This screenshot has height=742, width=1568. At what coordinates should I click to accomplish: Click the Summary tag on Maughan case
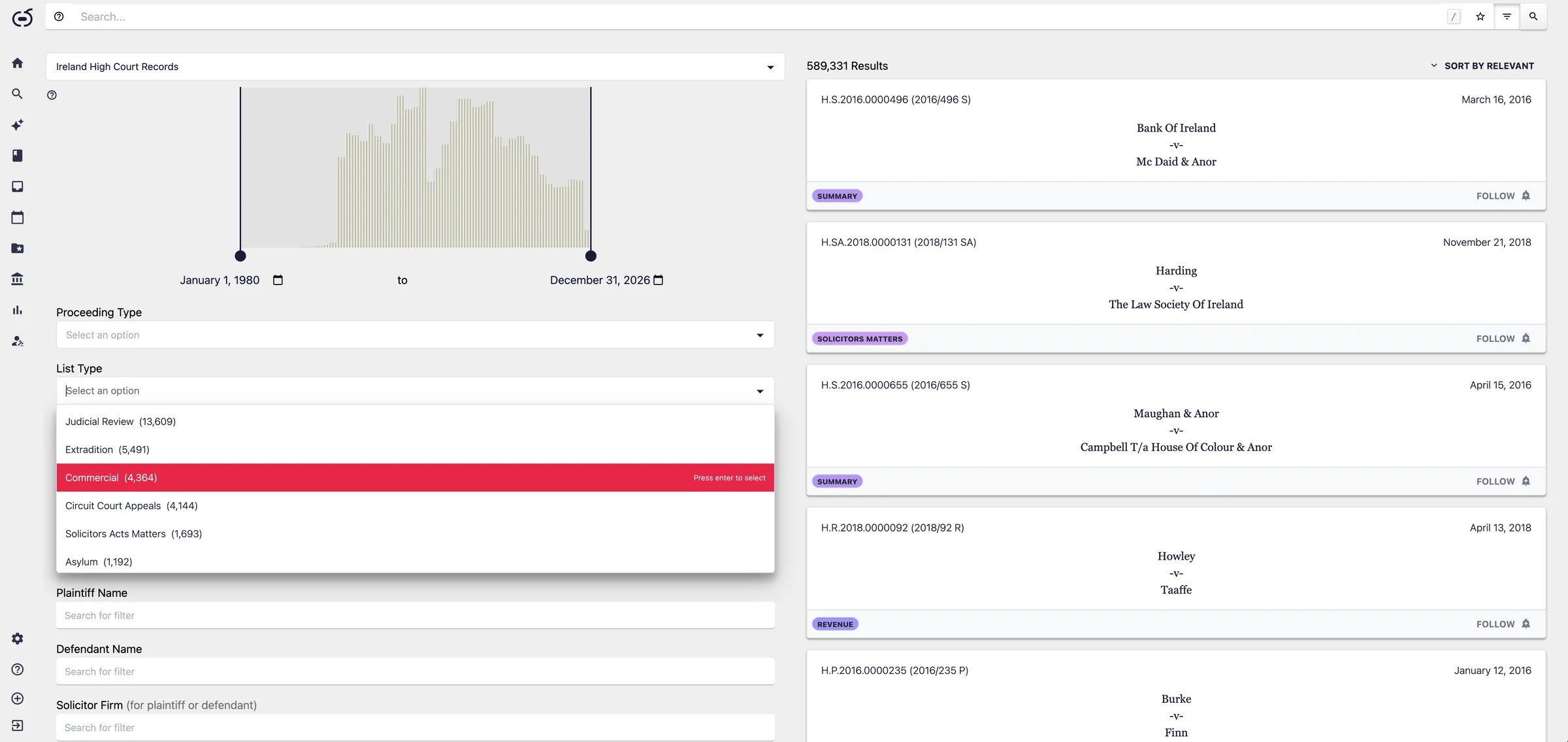[x=837, y=481]
